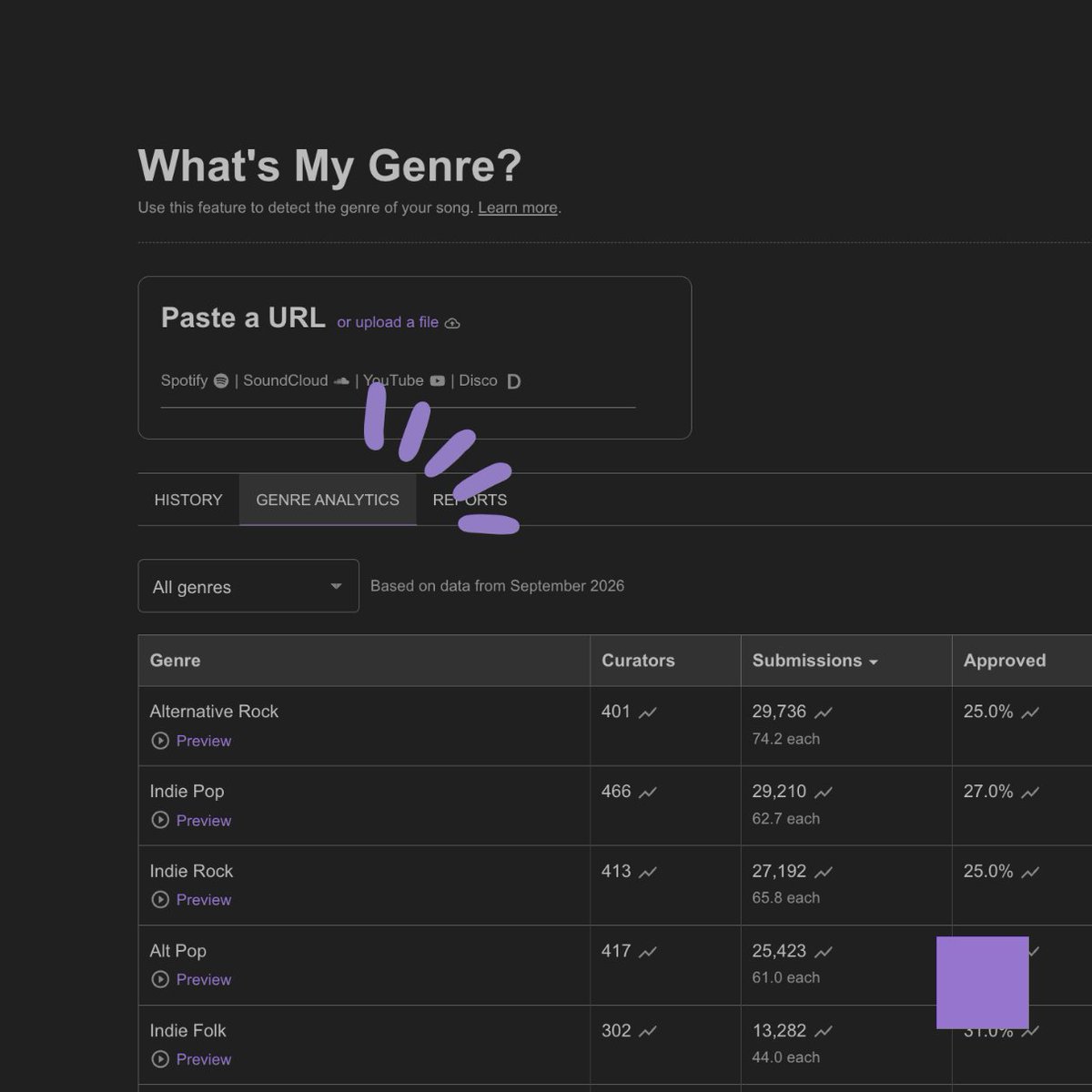View trend icon beside 25,423 submissions
The width and height of the screenshot is (1092, 1092).
click(824, 952)
